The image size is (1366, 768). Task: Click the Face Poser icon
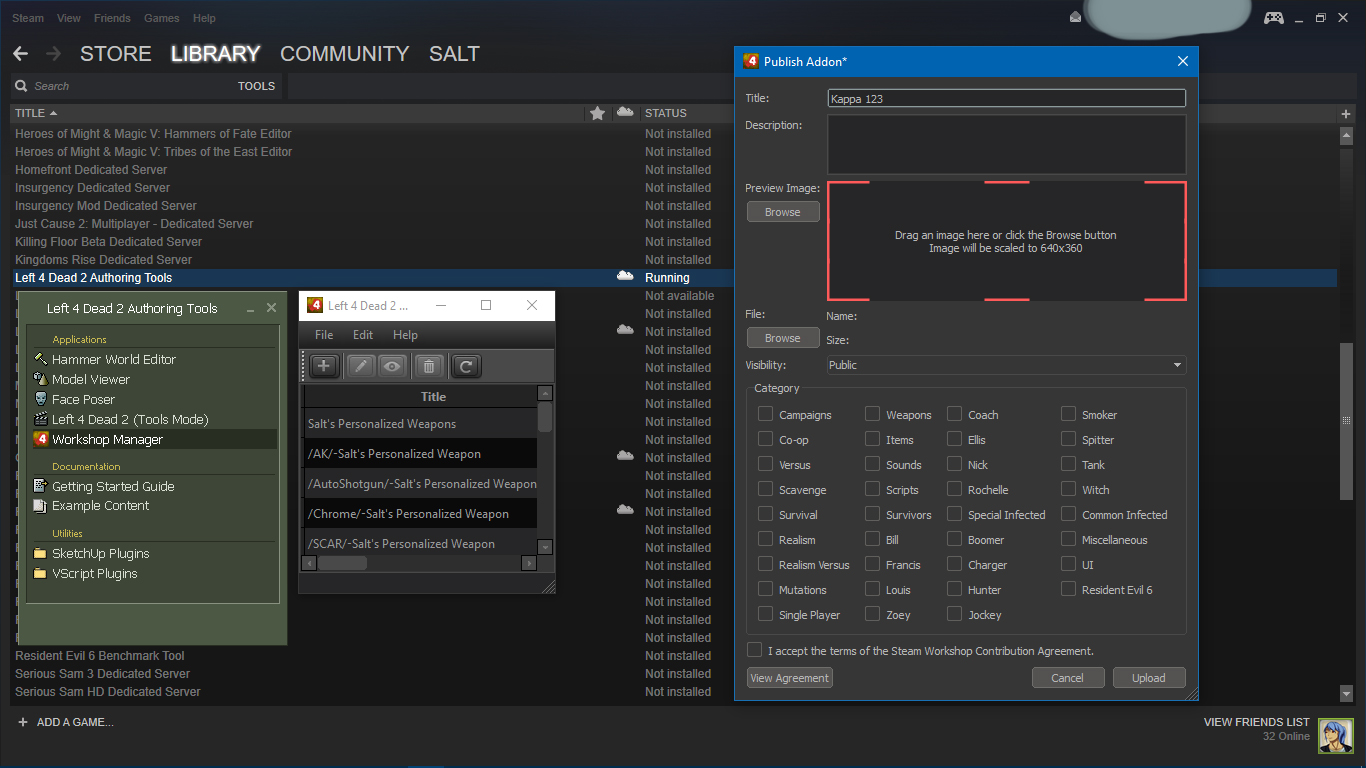(x=41, y=399)
